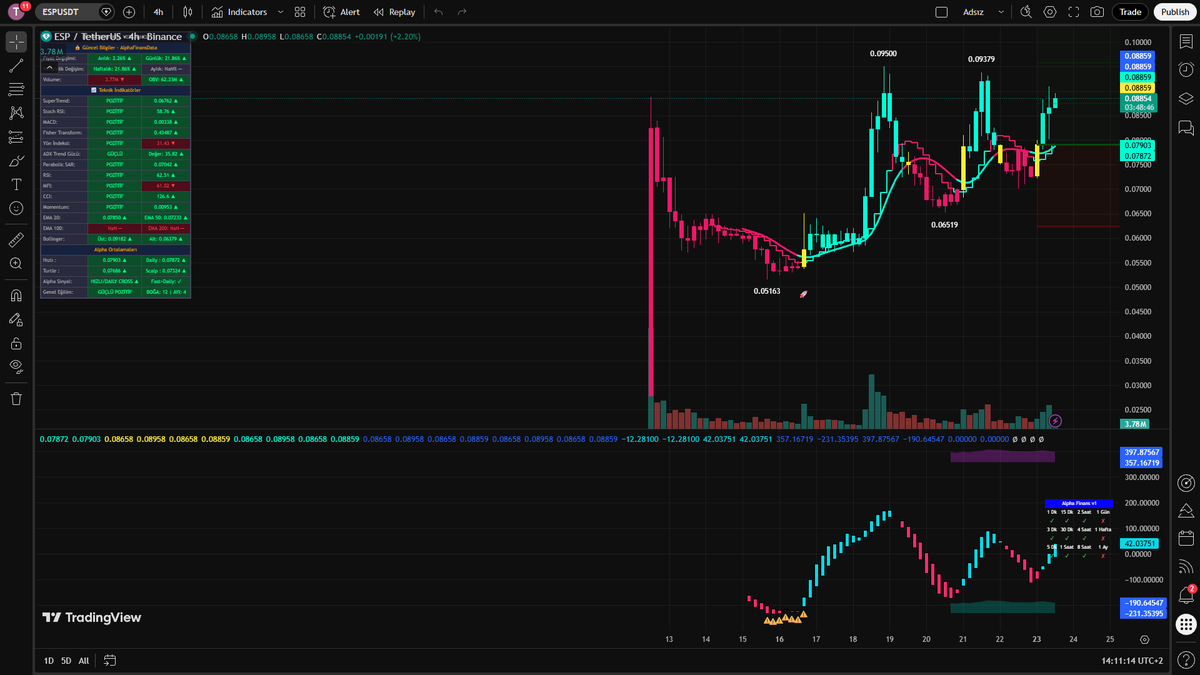Select the Text annotation tool

(16, 184)
